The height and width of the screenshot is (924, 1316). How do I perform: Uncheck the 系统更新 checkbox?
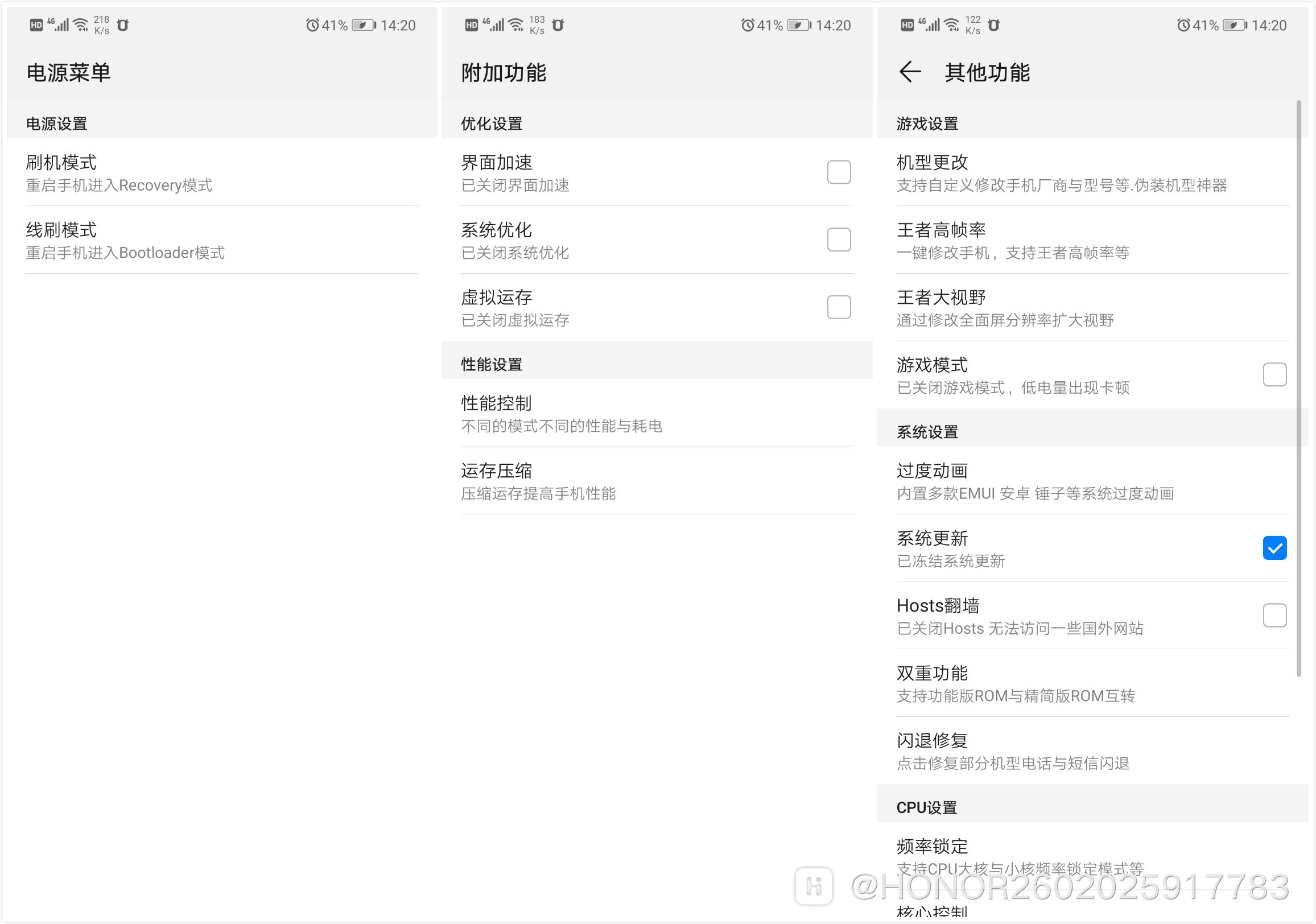pyautogui.click(x=1274, y=548)
